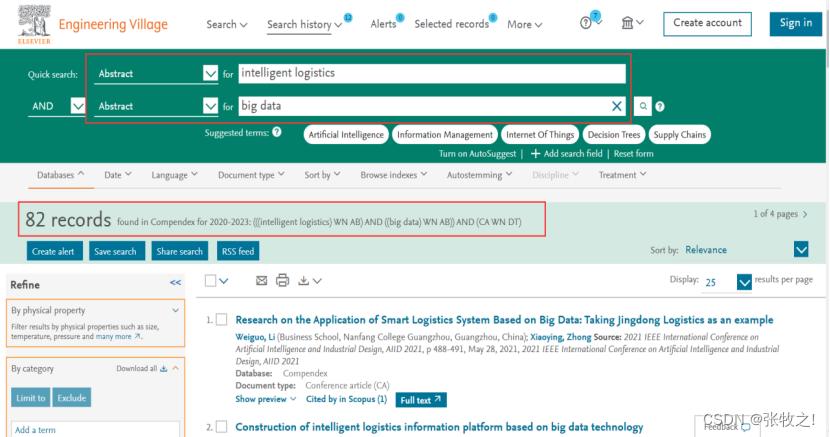Open author Weiguo, Li link
Image resolution: width=830 pixels, height=437 pixels.
(255, 337)
